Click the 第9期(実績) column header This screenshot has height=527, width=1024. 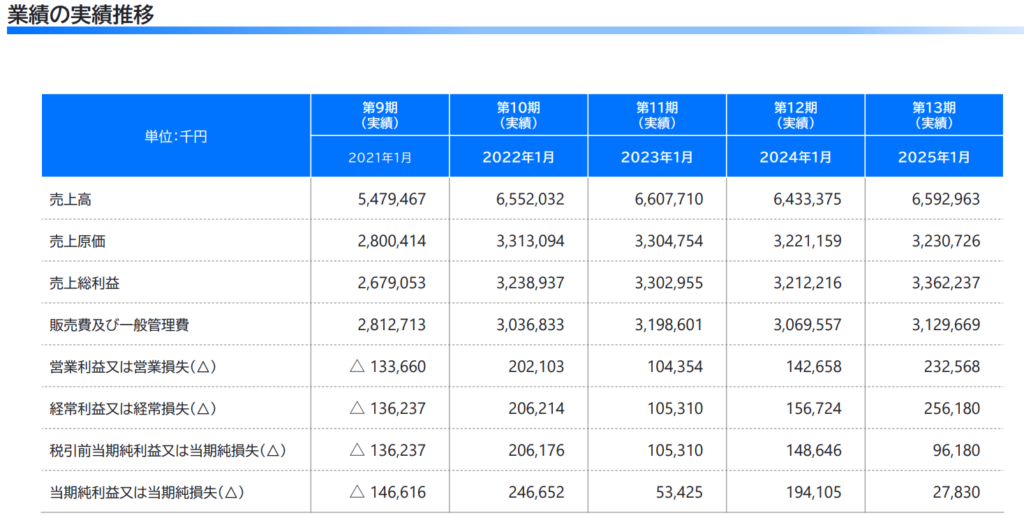click(x=380, y=115)
